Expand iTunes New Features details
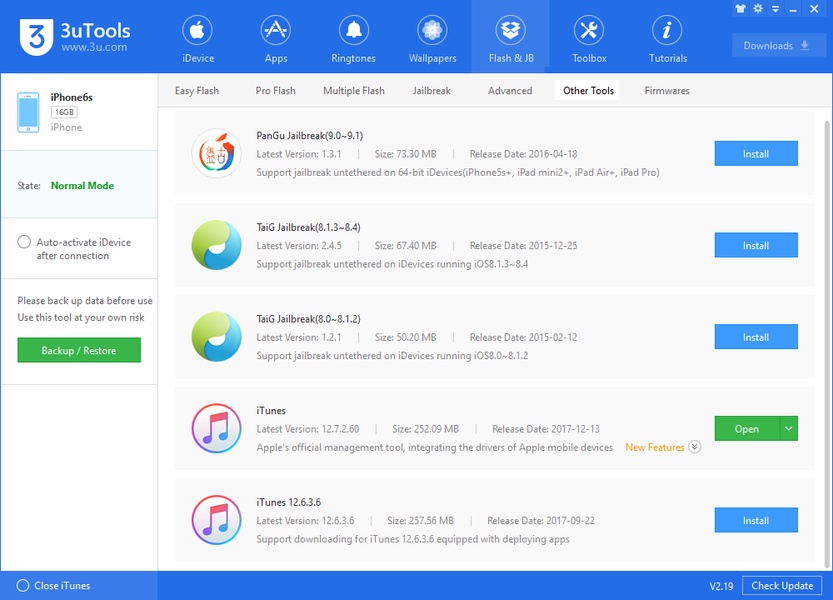The height and width of the screenshot is (600, 833). pyautogui.click(x=695, y=447)
